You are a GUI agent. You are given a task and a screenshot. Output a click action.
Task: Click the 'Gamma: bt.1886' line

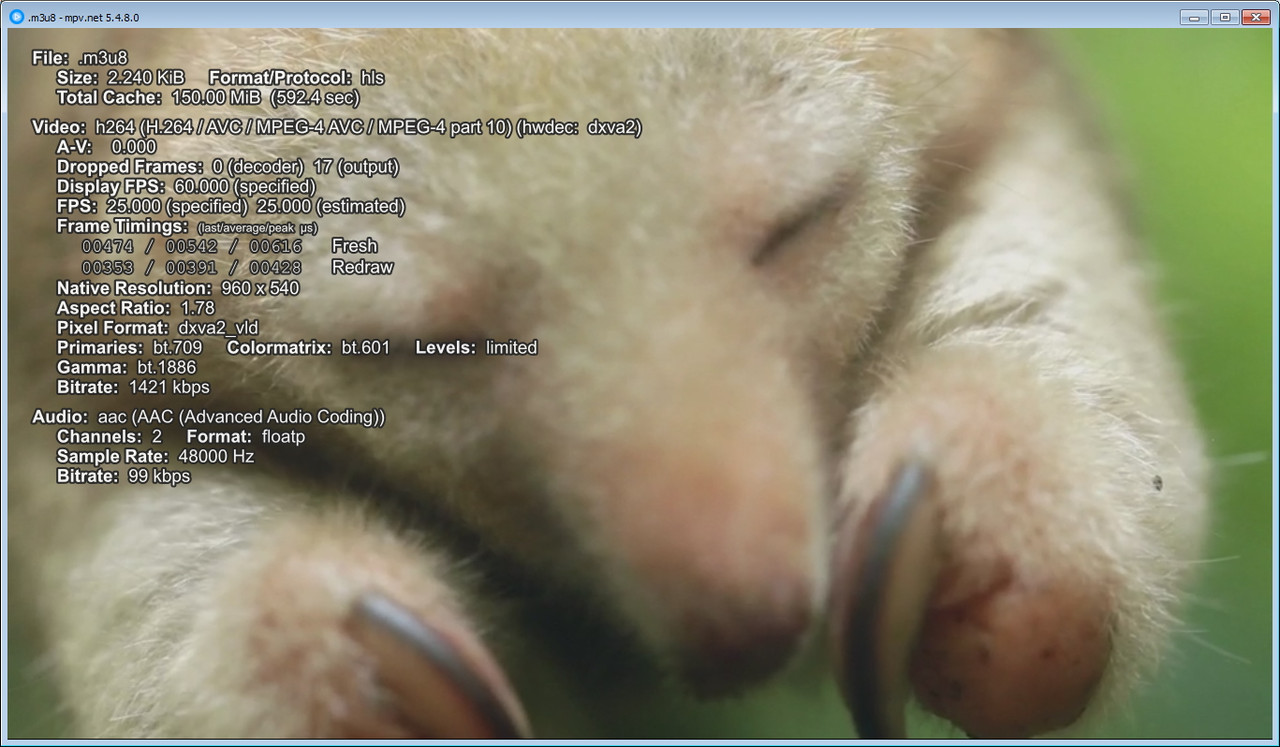click(x=126, y=367)
